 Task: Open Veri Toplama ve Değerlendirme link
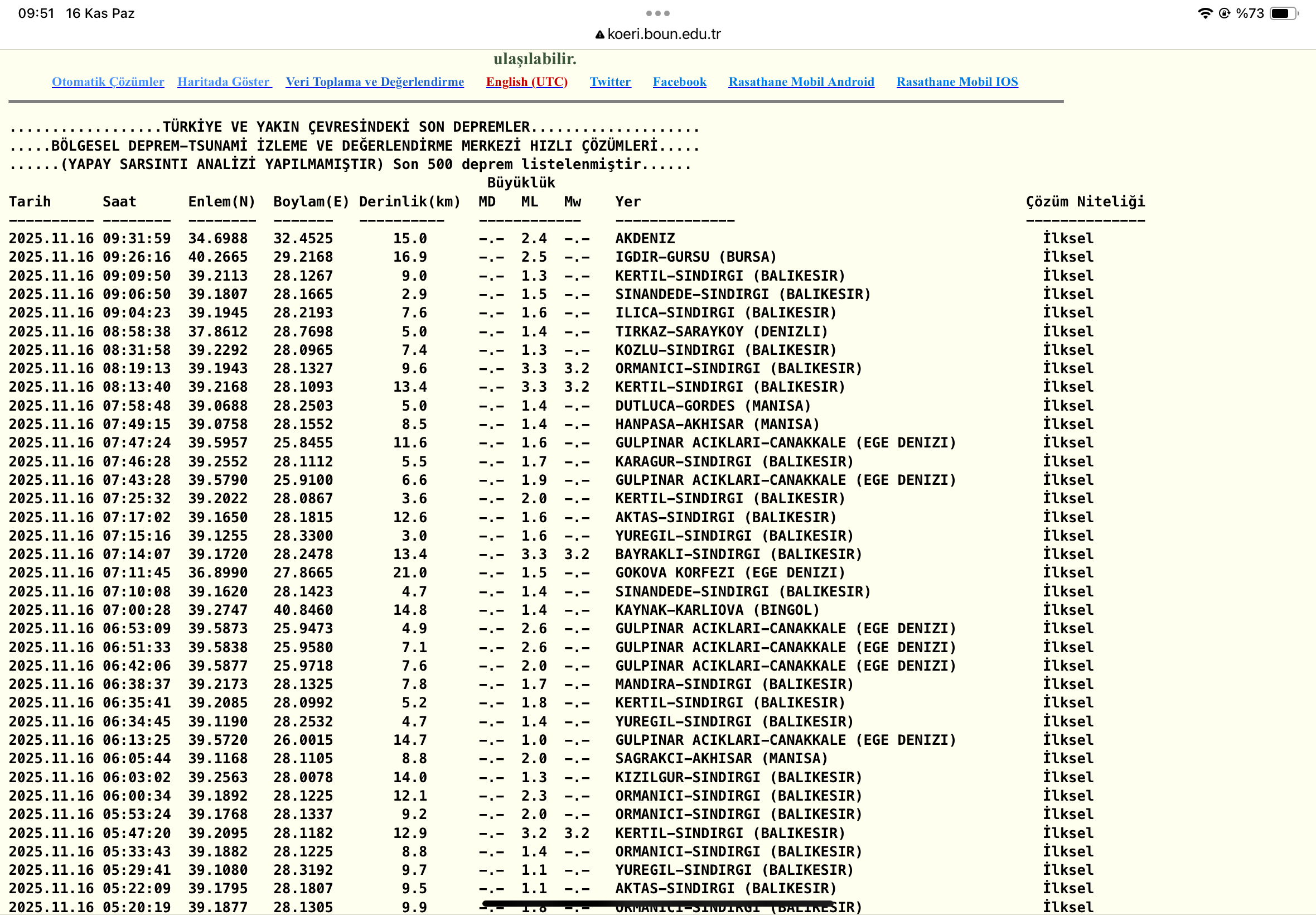click(375, 82)
